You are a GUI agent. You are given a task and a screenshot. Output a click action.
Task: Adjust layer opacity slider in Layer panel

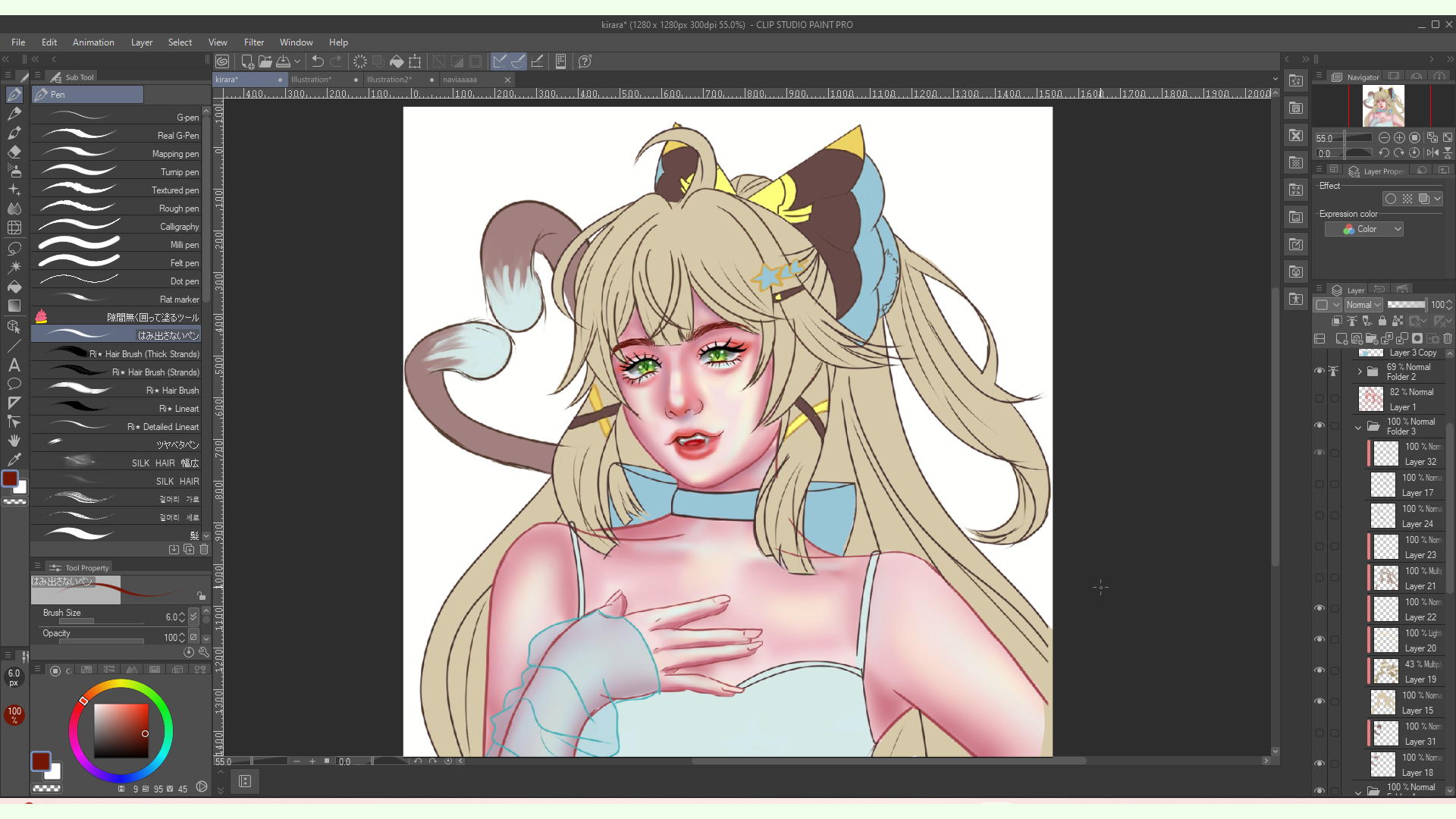click(1407, 305)
